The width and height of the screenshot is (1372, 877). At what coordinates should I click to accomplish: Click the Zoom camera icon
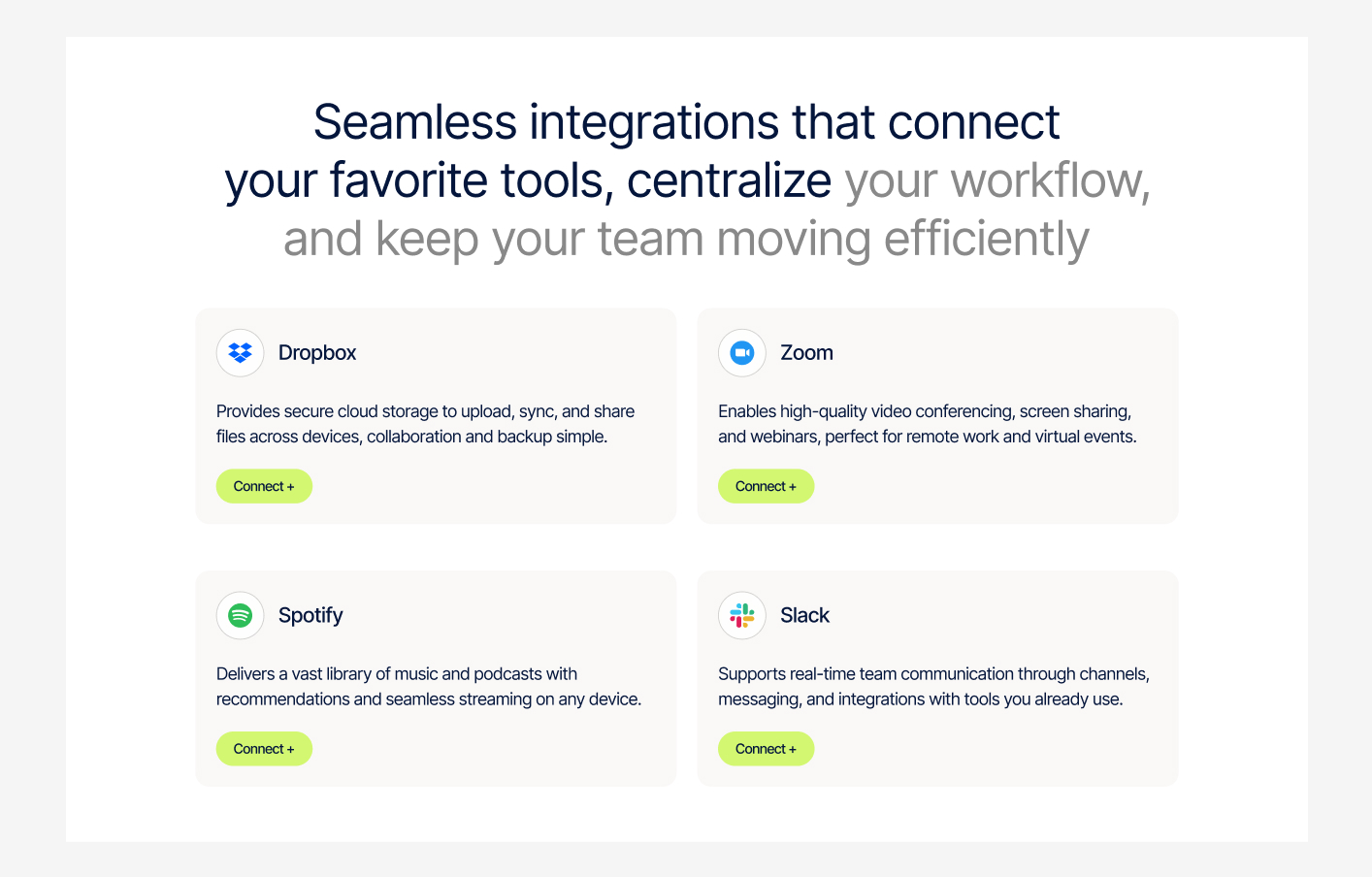tap(741, 352)
